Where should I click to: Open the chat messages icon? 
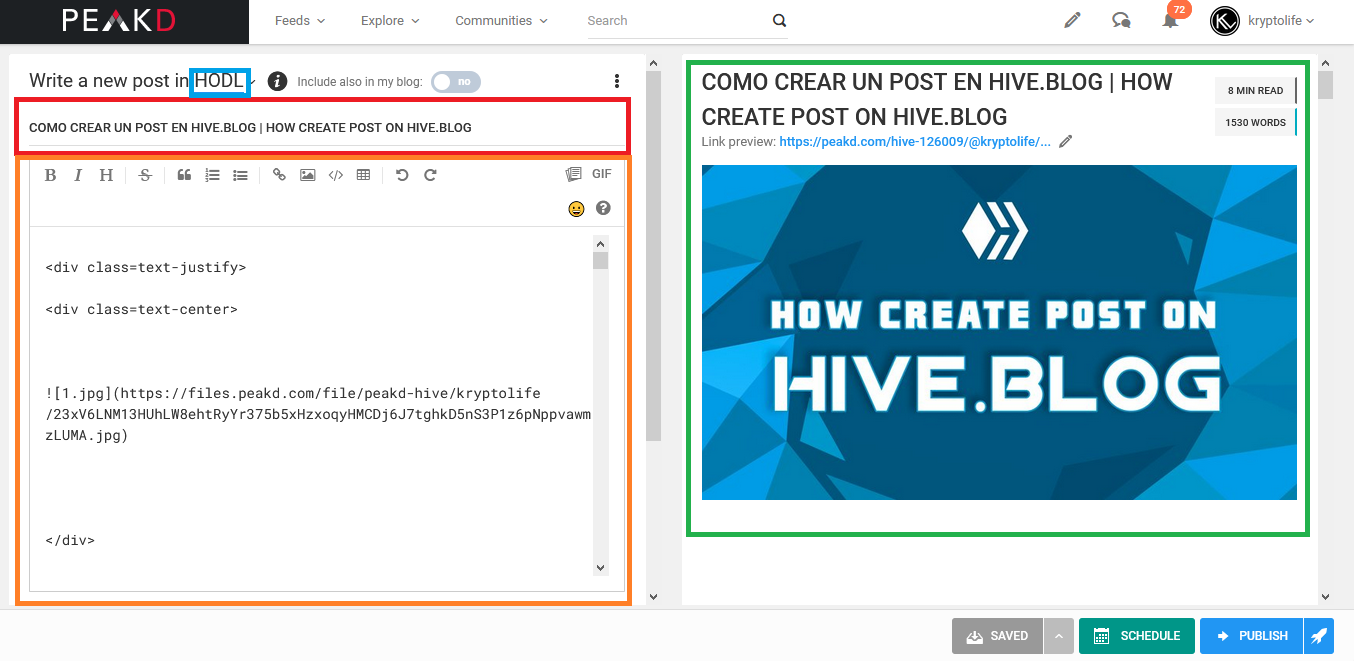pyautogui.click(x=1121, y=20)
